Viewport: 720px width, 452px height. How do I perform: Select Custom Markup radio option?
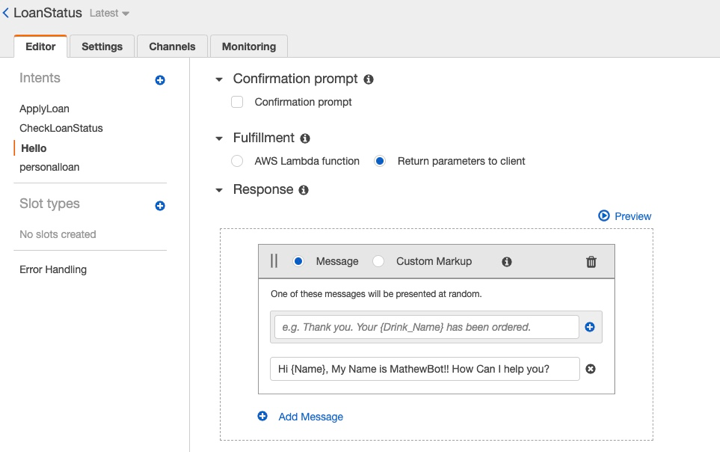point(378,261)
